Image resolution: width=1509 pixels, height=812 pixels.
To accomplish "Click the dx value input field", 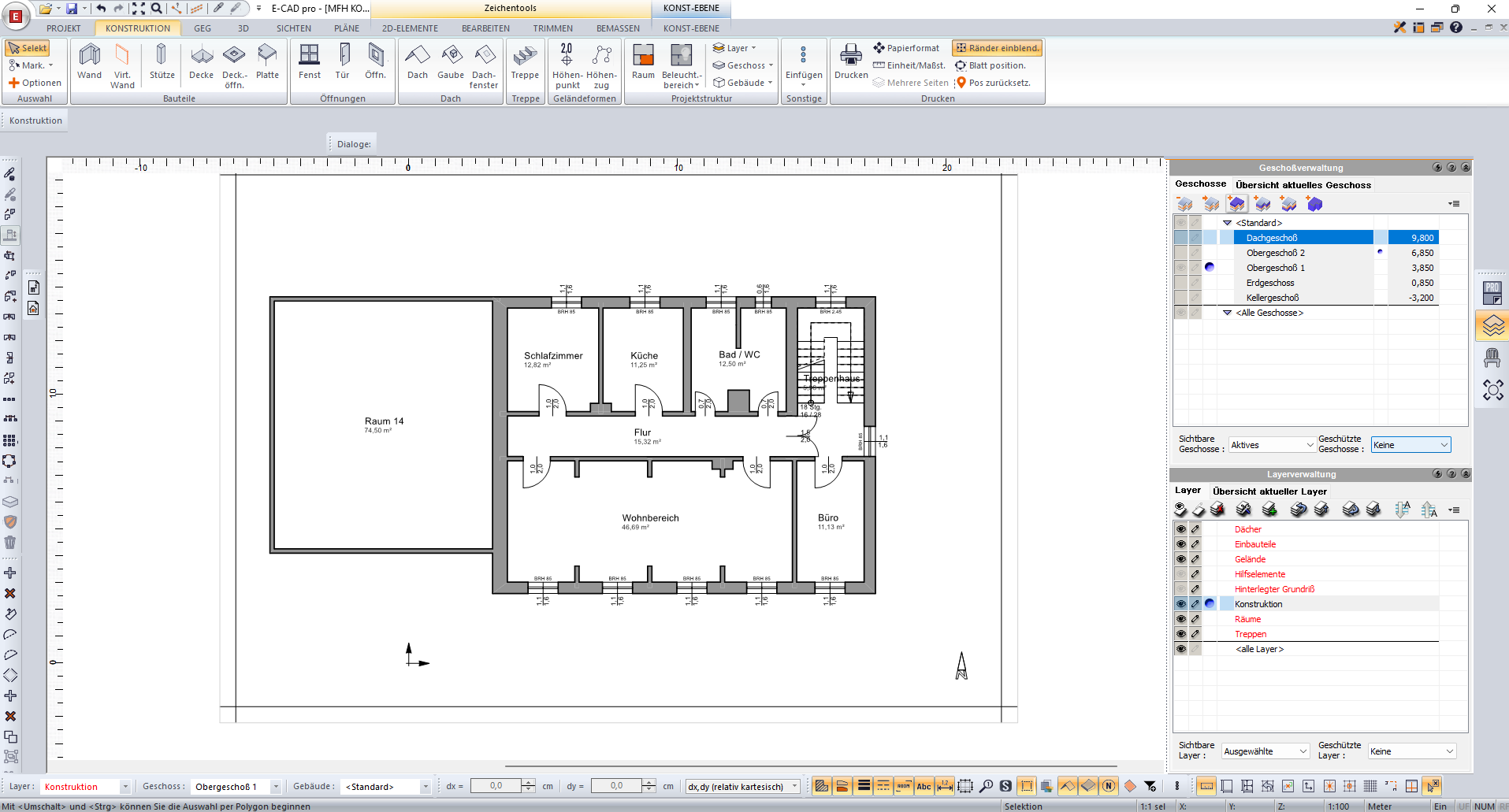I will [x=496, y=786].
